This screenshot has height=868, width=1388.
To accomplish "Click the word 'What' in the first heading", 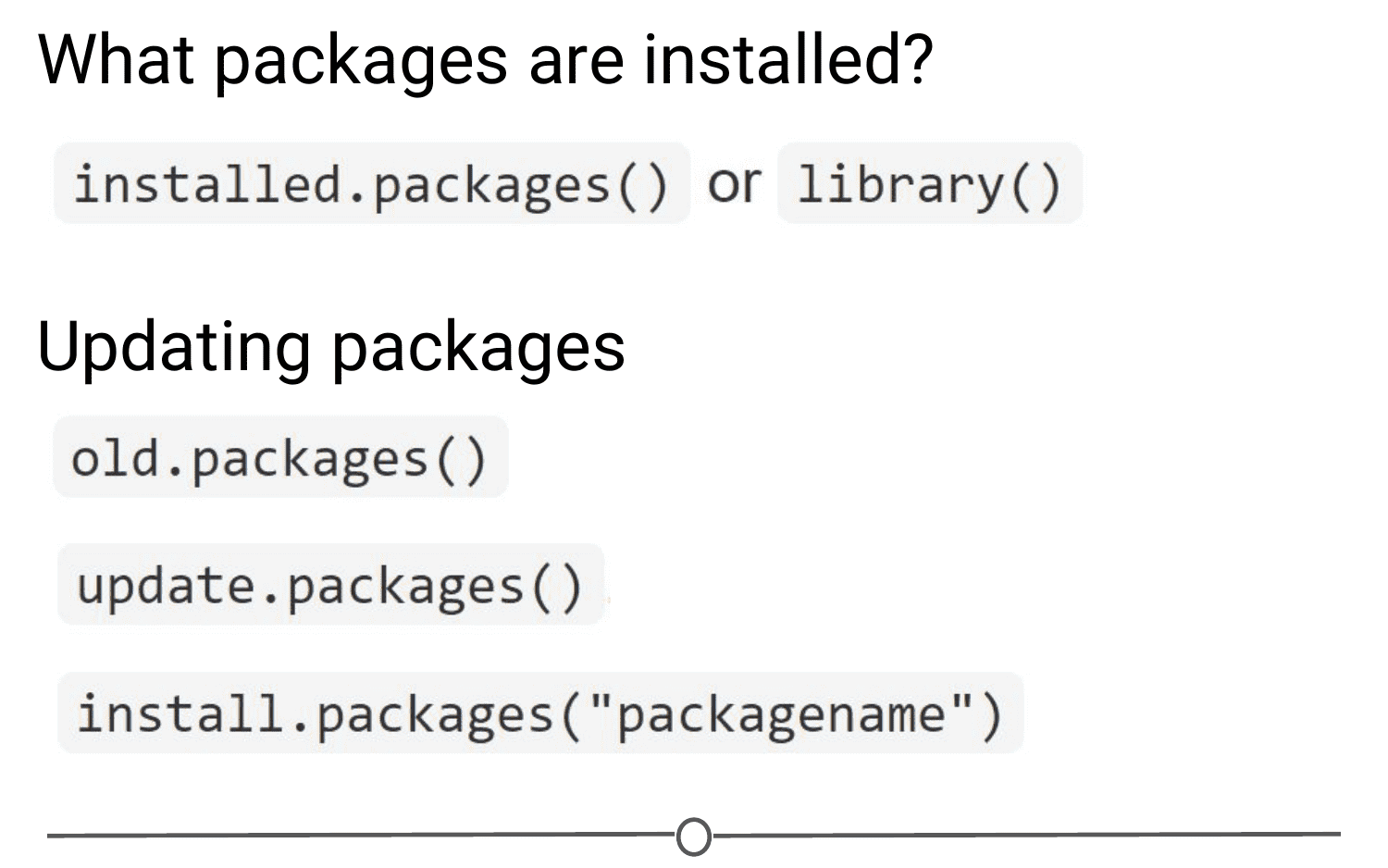I will tap(117, 59).
